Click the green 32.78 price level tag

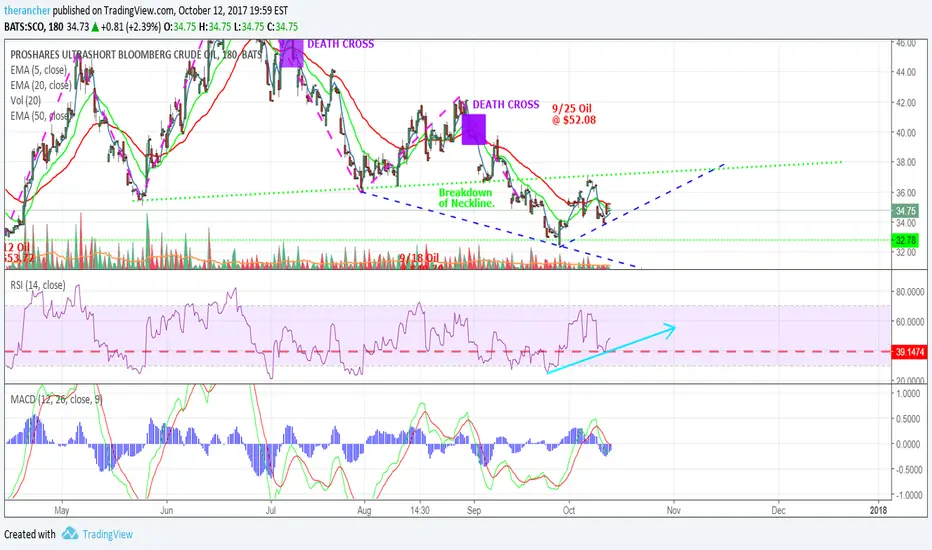point(905,240)
